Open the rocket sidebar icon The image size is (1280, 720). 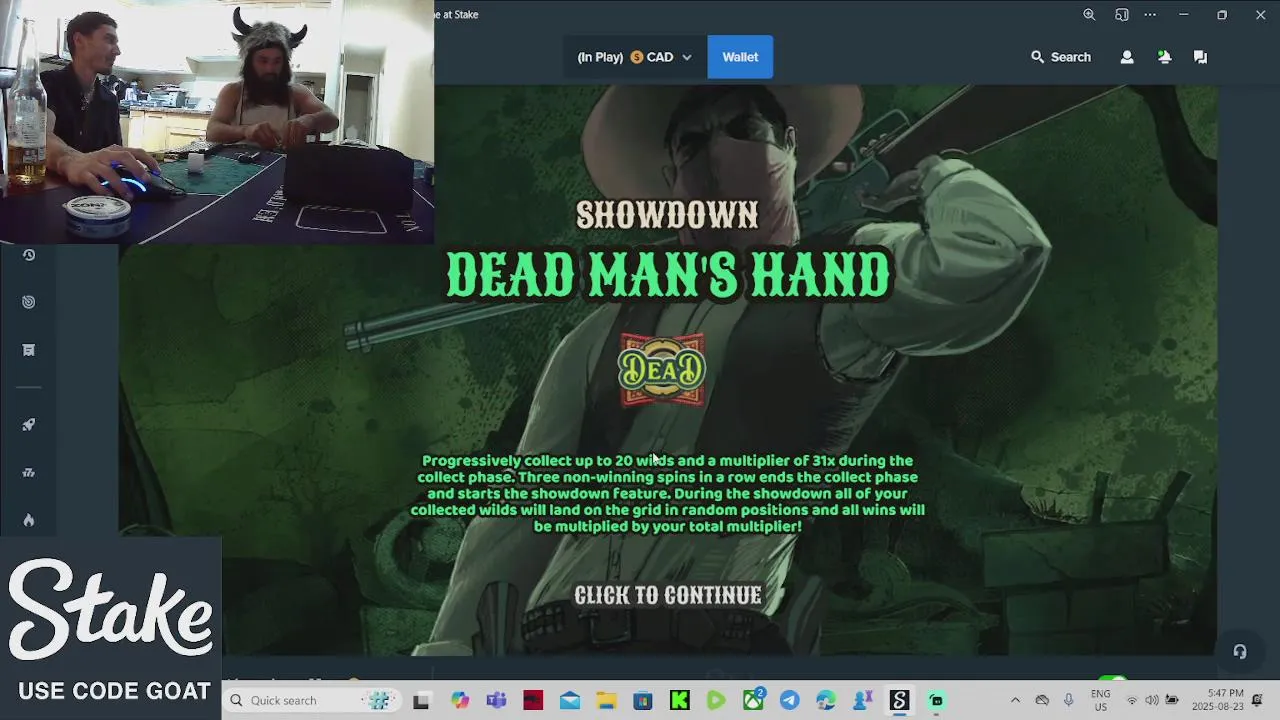click(29, 425)
